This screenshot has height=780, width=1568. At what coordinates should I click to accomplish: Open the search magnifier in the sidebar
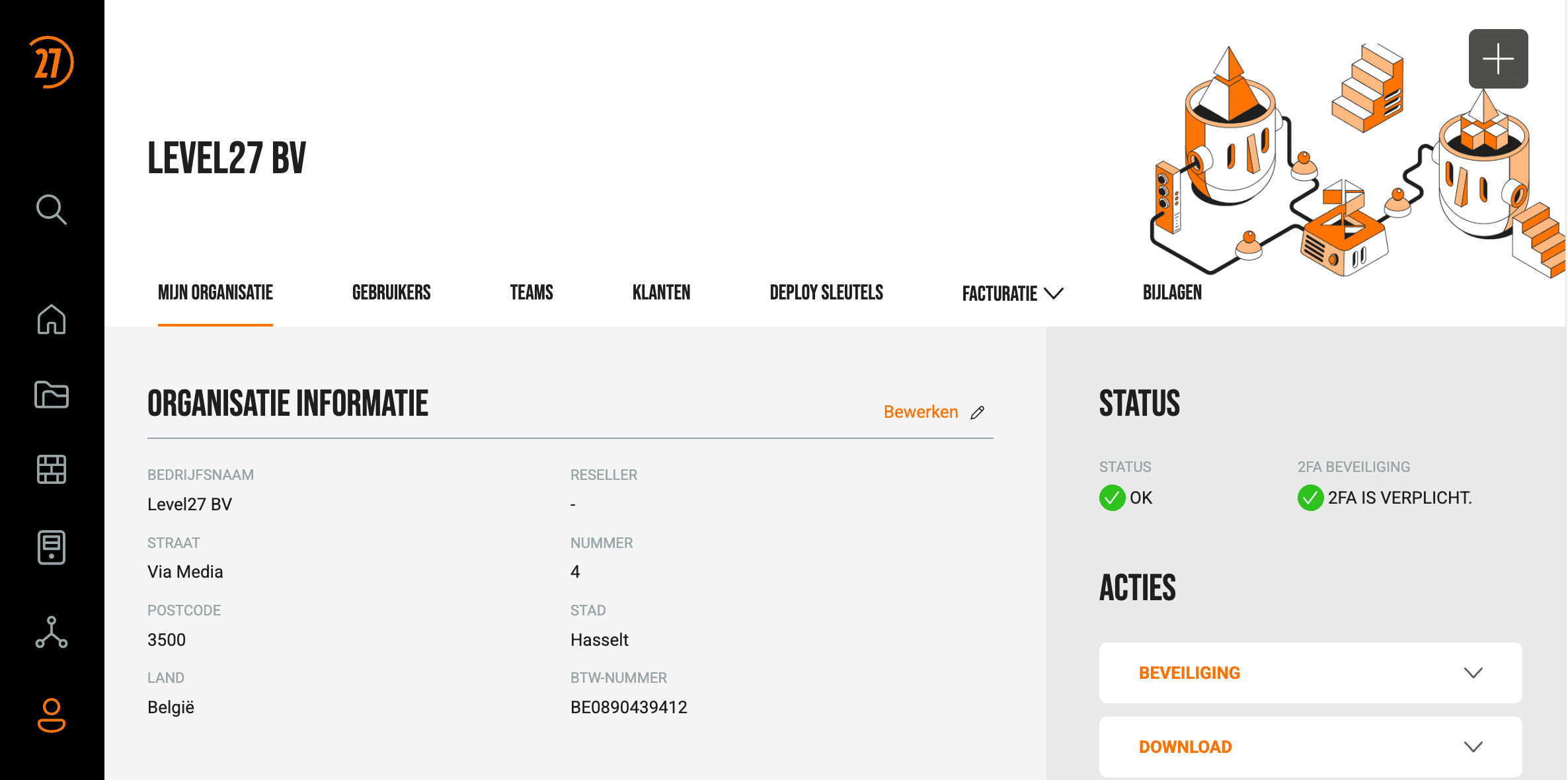click(x=52, y=210)
